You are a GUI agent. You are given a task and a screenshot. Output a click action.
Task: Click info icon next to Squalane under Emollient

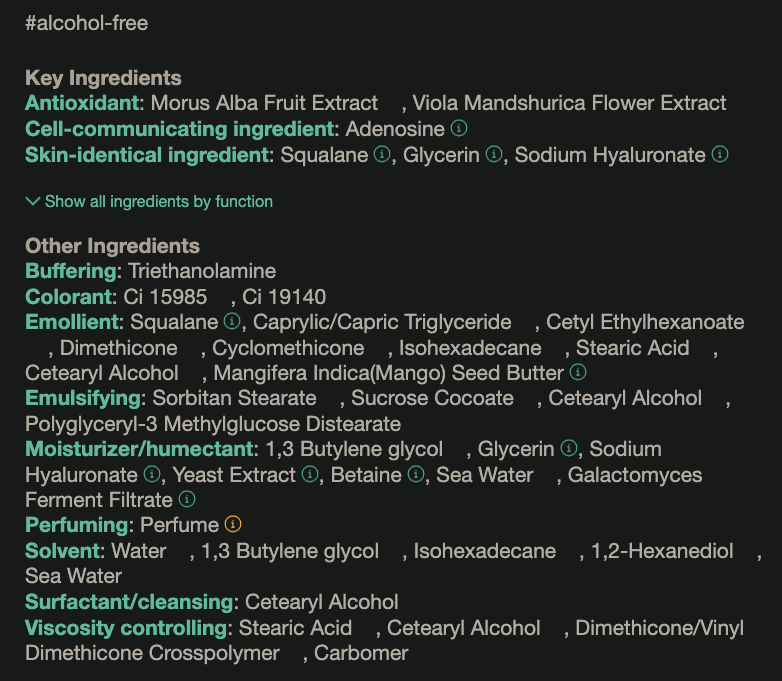coord(232,322)
